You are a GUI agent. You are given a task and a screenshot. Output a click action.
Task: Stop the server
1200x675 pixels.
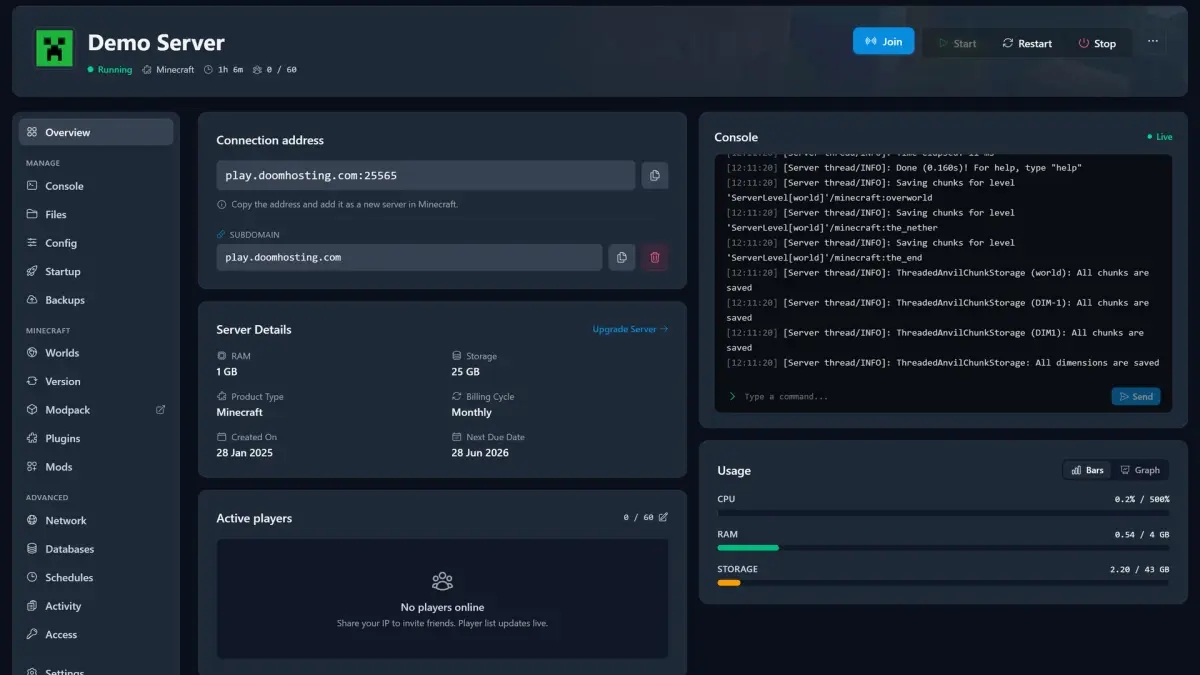coord(1097,43)
